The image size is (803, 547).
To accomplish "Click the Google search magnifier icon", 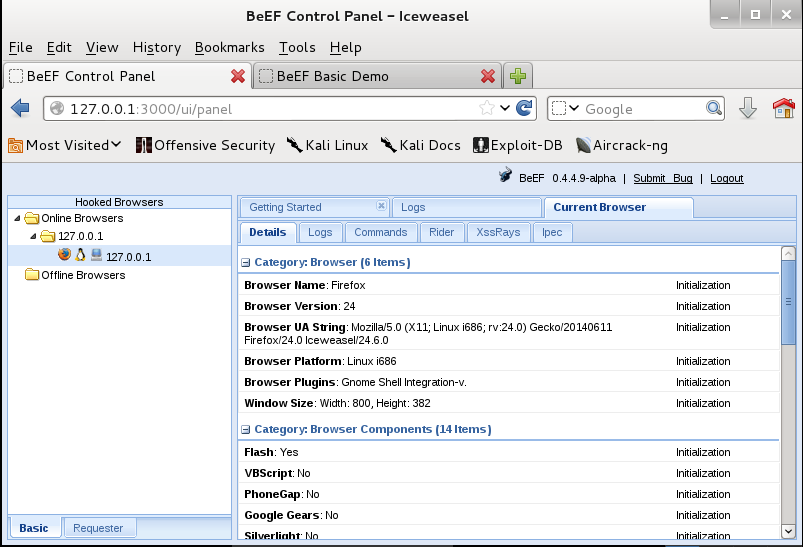I will pos(714,108).
